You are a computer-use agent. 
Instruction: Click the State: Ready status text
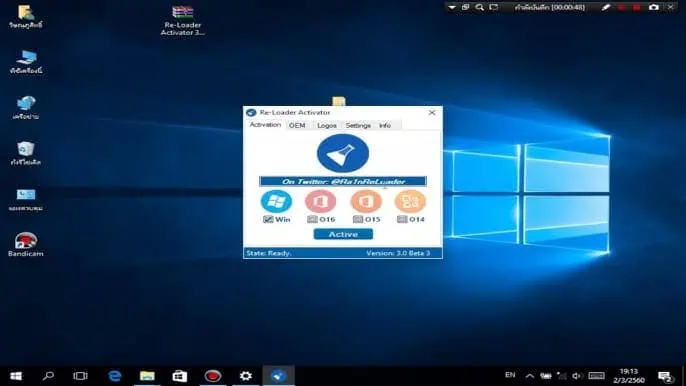coord(269,253)
